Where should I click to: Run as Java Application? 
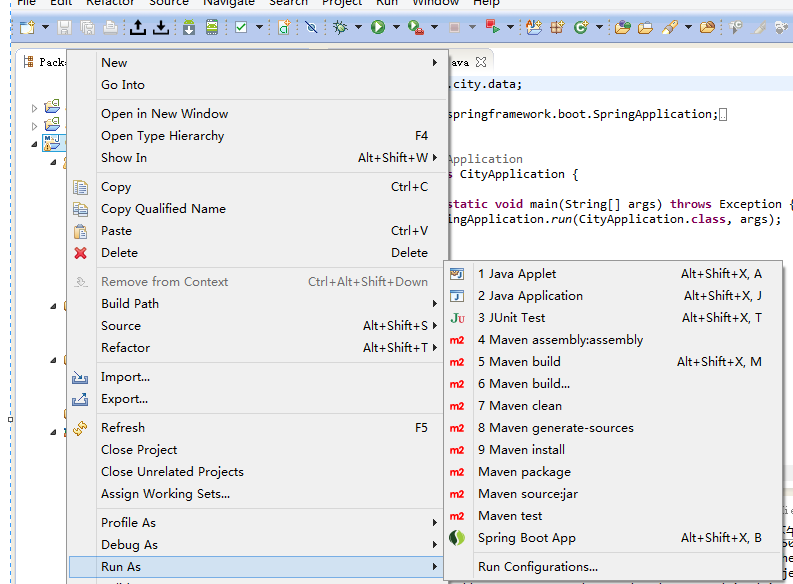613,296
